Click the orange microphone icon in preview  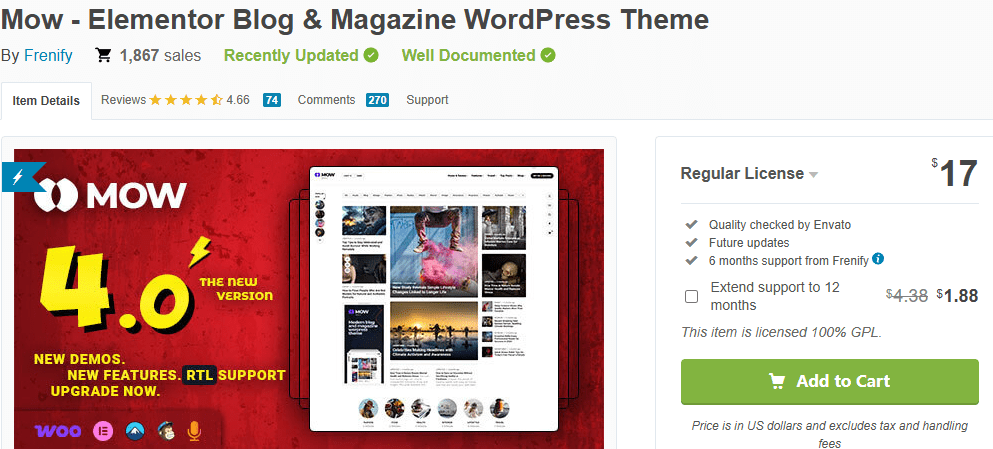coord(194,431)
